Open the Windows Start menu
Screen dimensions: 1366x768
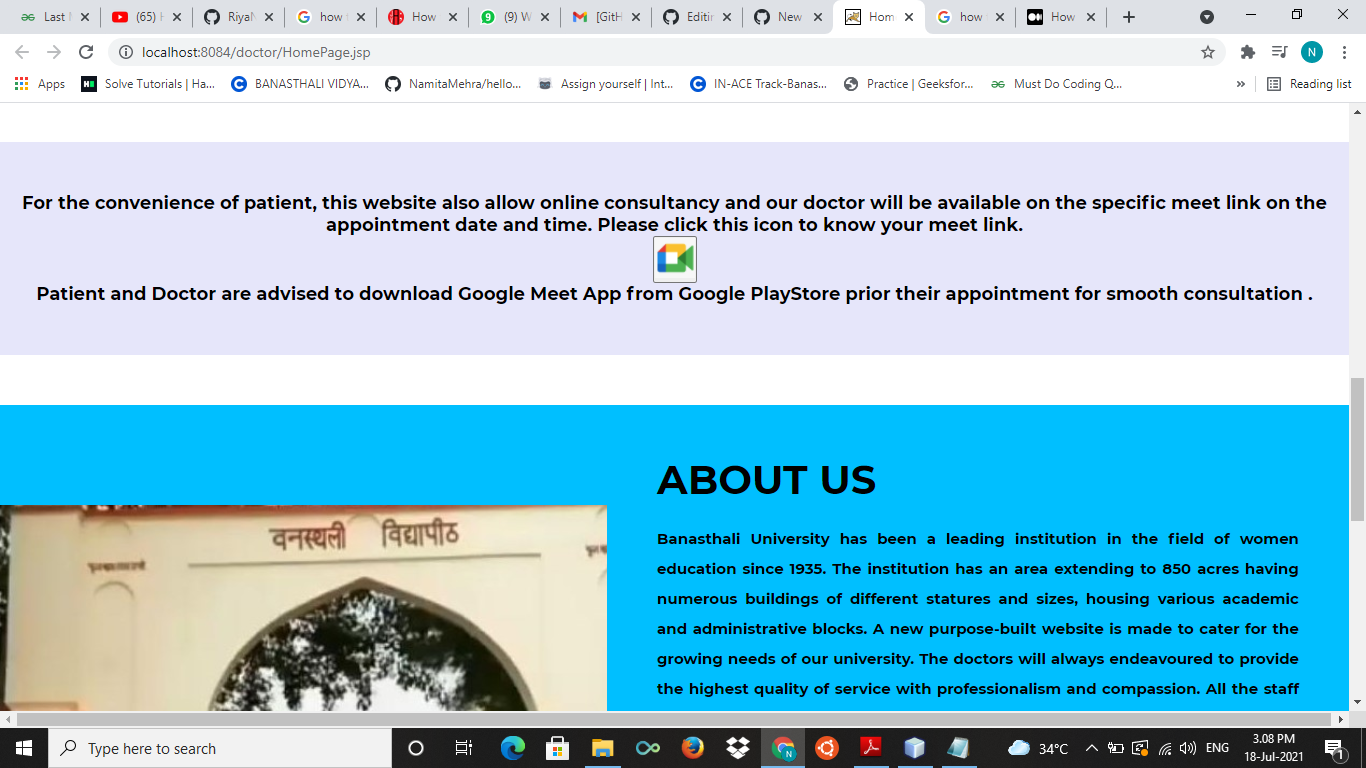24,748
